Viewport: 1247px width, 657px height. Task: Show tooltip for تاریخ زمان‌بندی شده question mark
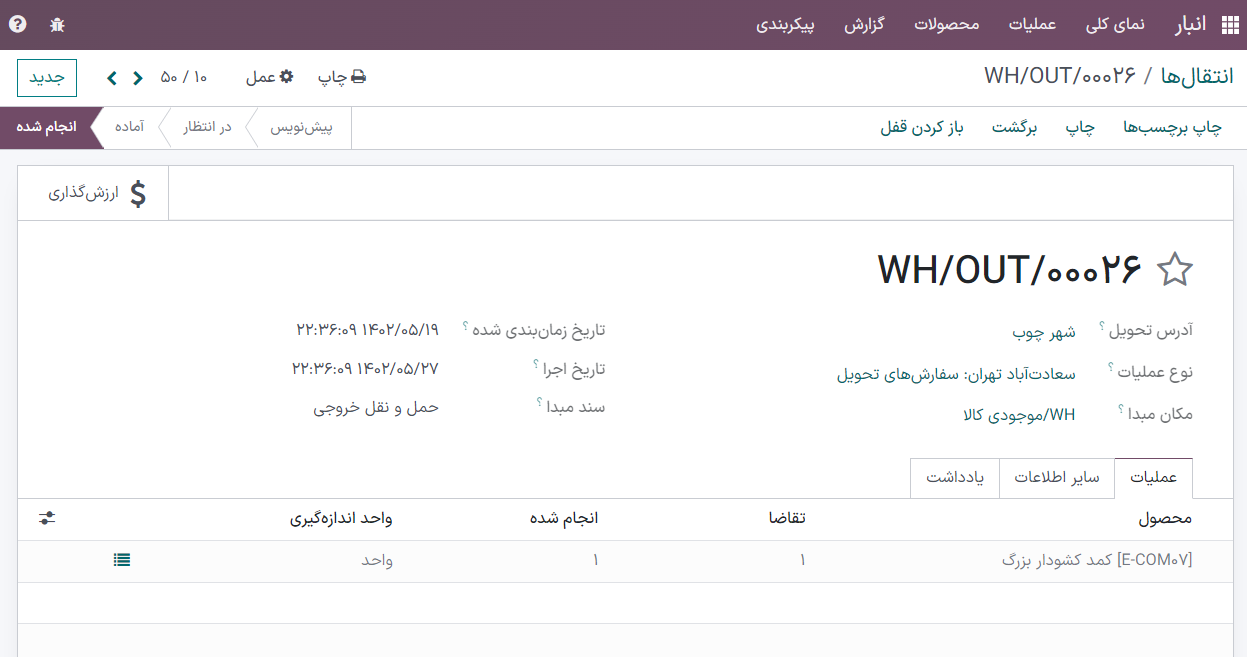(x=465, y=326)
